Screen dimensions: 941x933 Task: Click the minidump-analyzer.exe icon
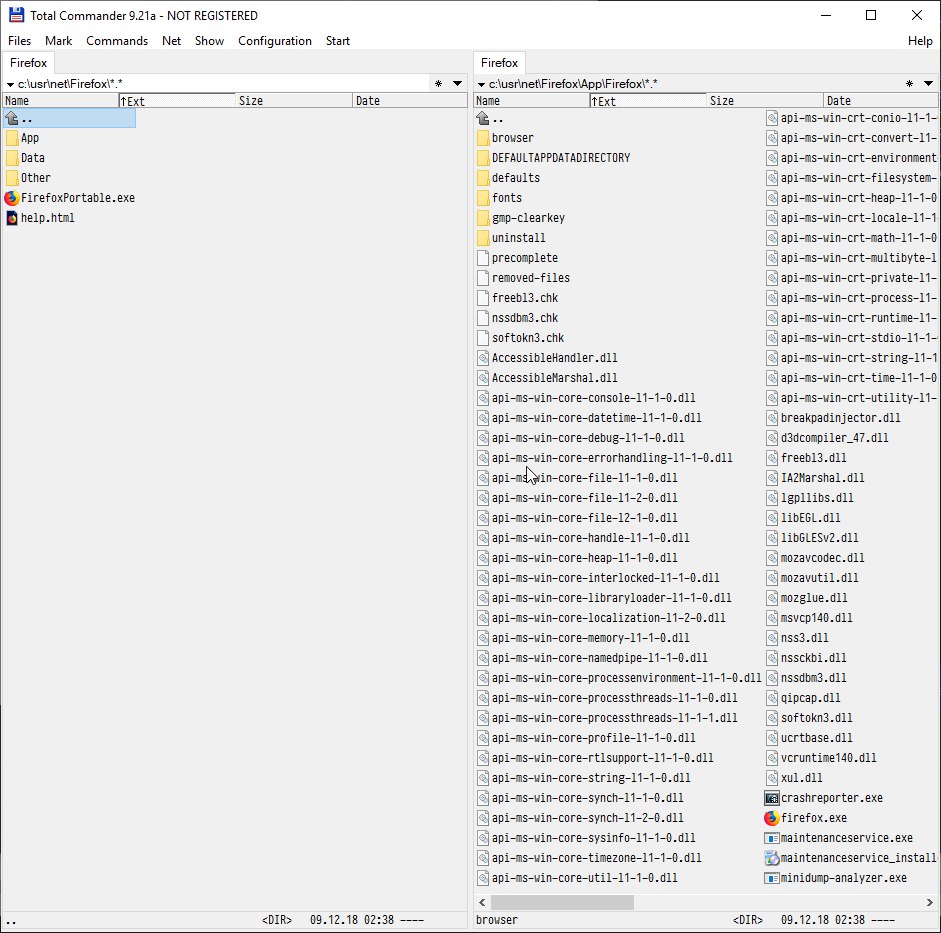click(771, 878)
